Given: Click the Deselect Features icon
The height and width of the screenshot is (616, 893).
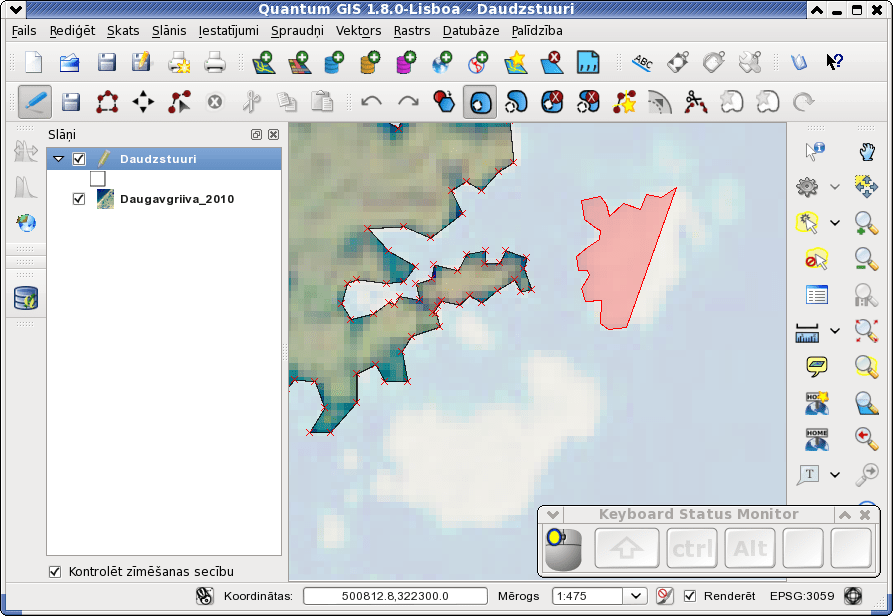Looking at the screenshot, I should (x=817, y=259).
